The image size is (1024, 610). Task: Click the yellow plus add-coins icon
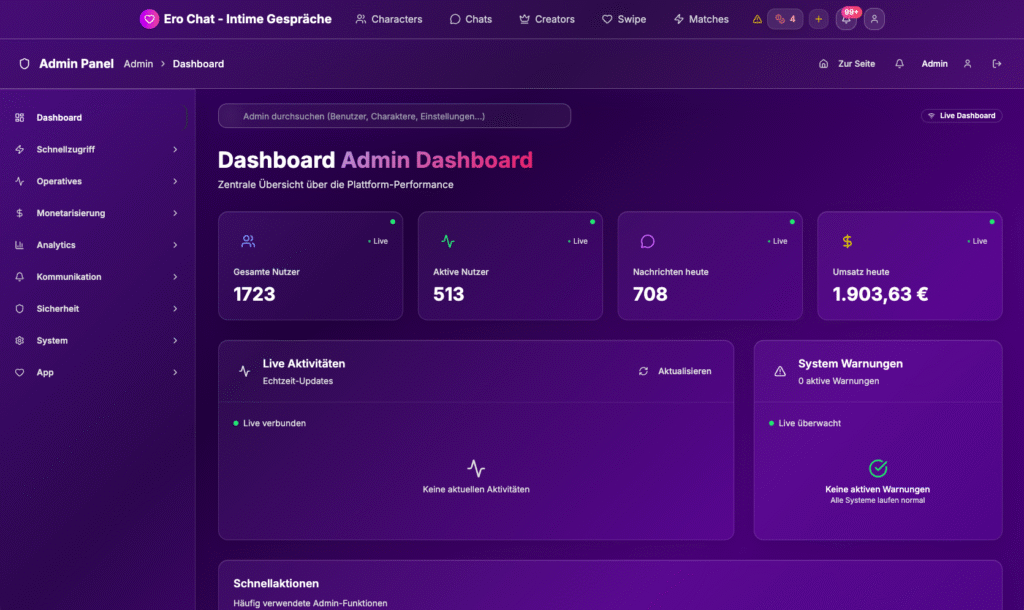[818, 19]
